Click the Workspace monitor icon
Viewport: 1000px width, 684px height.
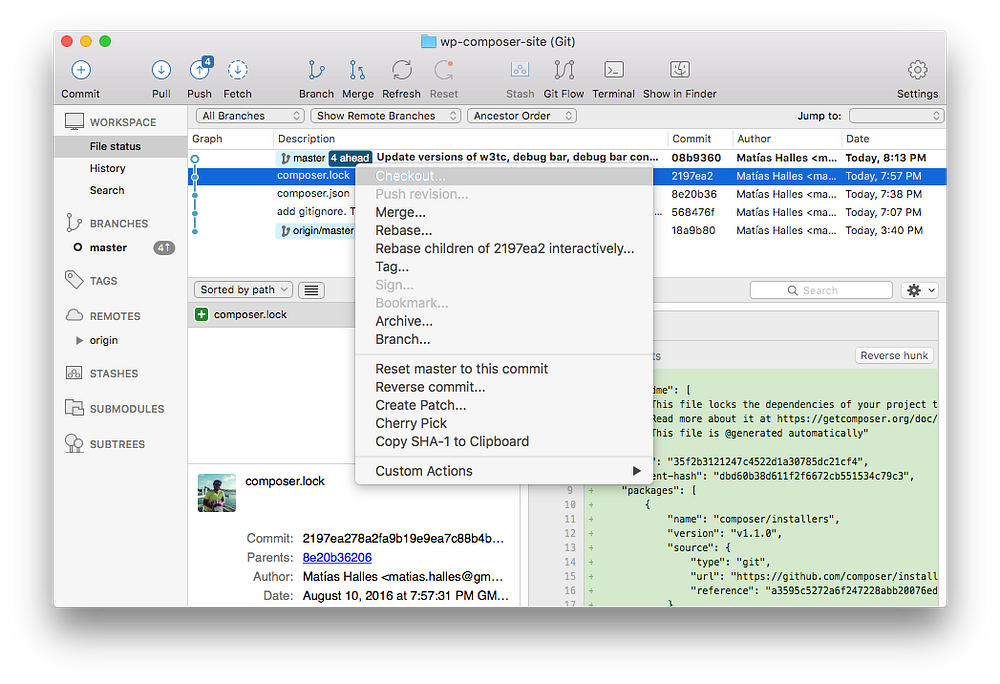pyautogui.click(x=74, y=121)
